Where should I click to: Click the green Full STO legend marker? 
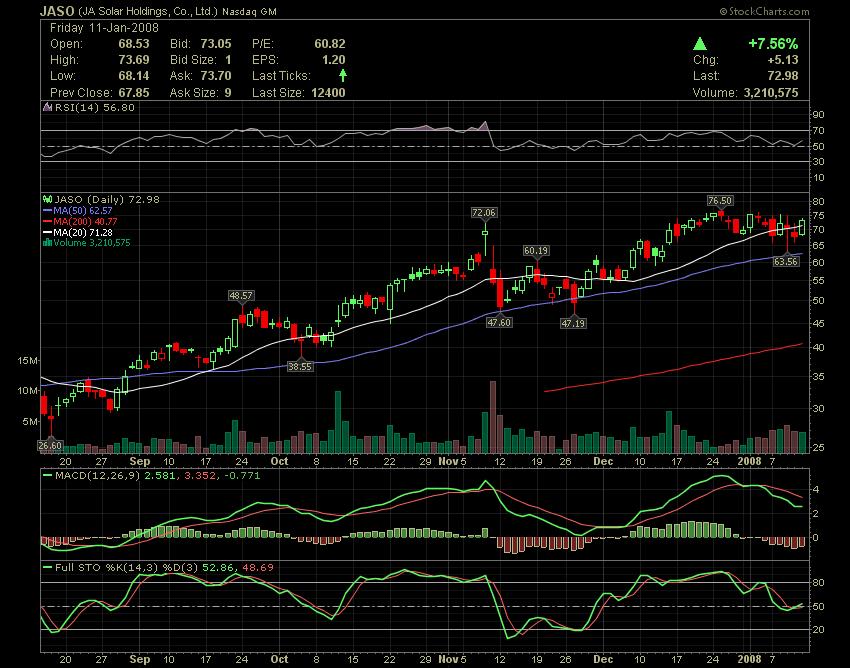(x=48, y=568)
